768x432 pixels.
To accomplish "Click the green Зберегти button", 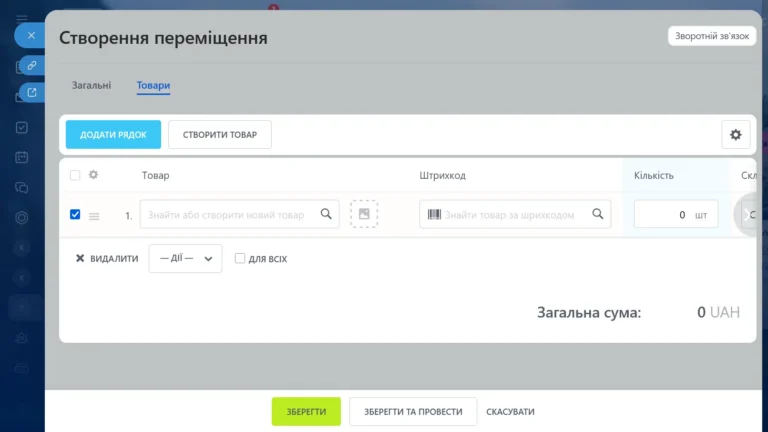I will (306, 411).
